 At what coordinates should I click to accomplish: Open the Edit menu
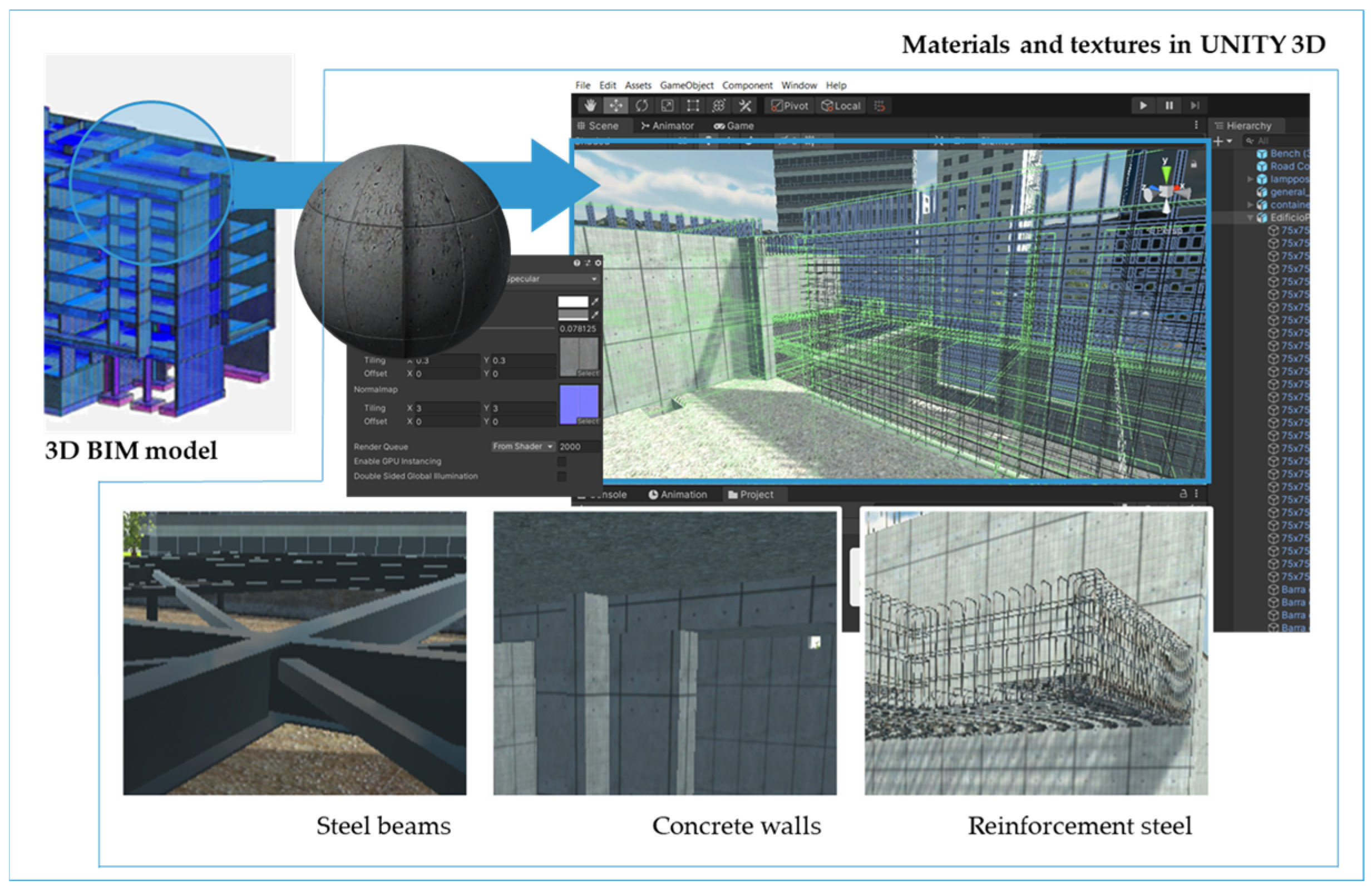pyautogui.click(x=608, y=85)
